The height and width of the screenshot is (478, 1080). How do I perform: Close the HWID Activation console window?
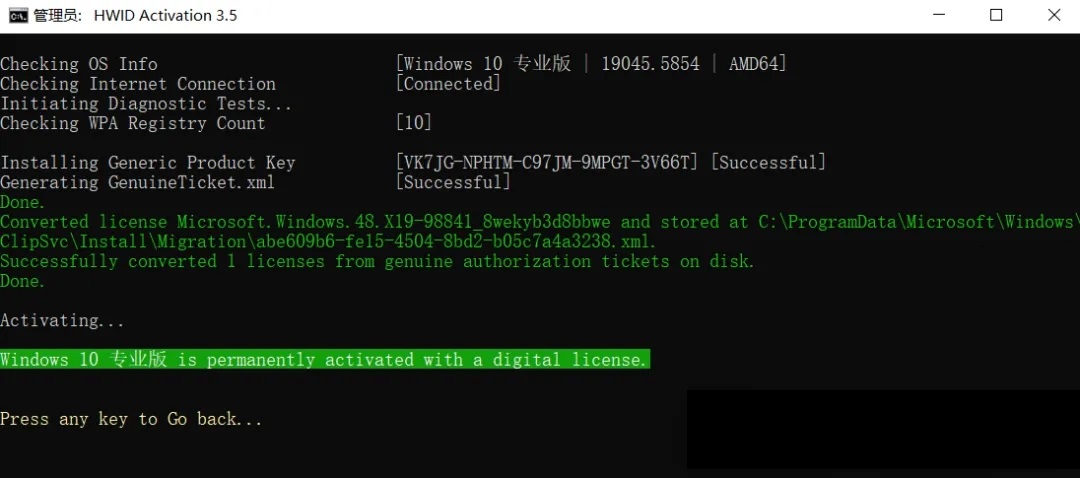pyautogui.click(x=1054, y=15)
